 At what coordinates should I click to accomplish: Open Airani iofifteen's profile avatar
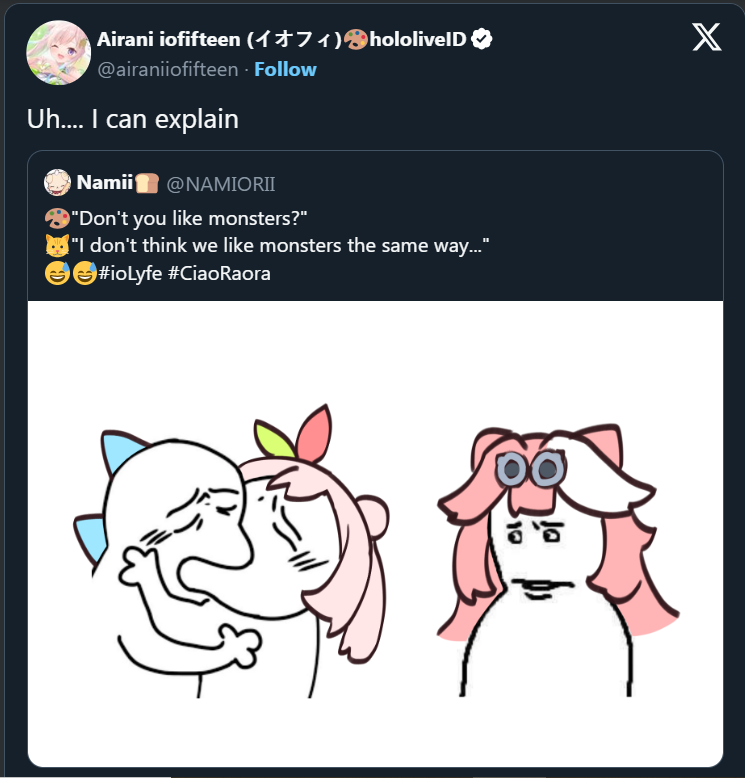[x=59, y=53]
